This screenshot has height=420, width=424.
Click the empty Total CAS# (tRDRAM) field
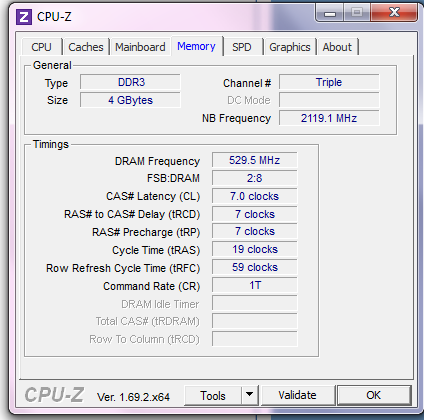coord(254,321)
